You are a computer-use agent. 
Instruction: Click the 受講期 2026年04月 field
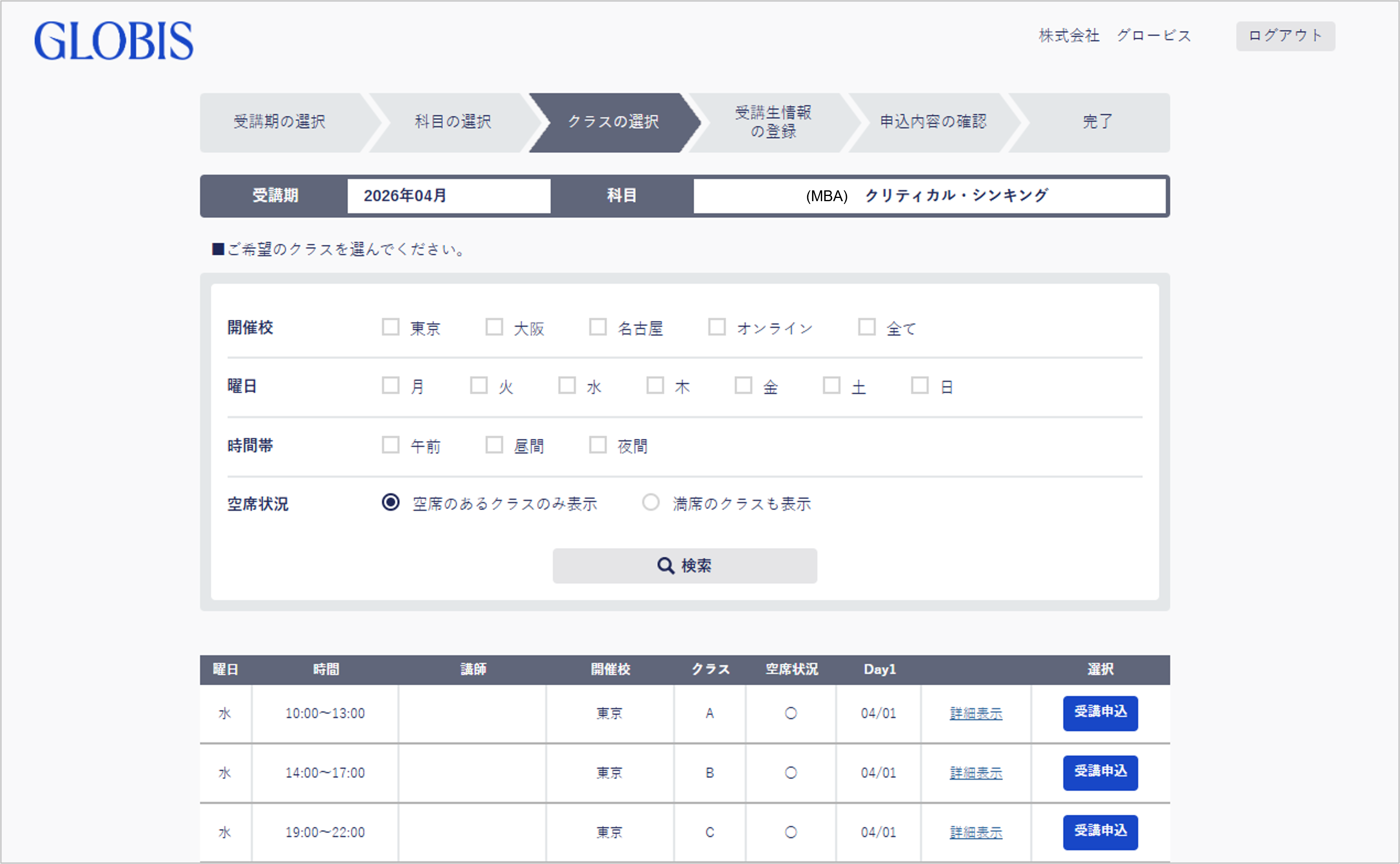coord(448,196)
